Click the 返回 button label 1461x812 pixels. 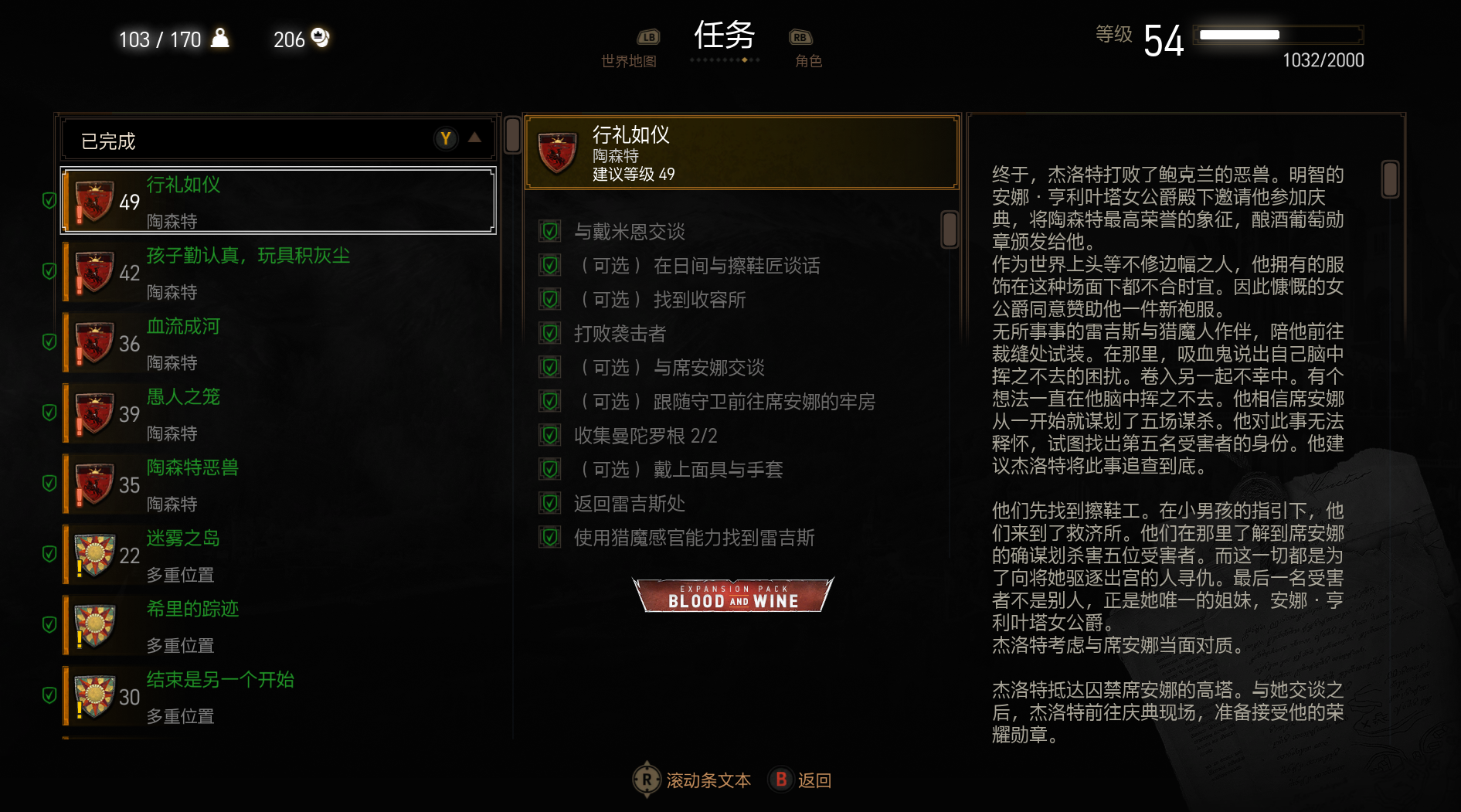click(814, 780)
